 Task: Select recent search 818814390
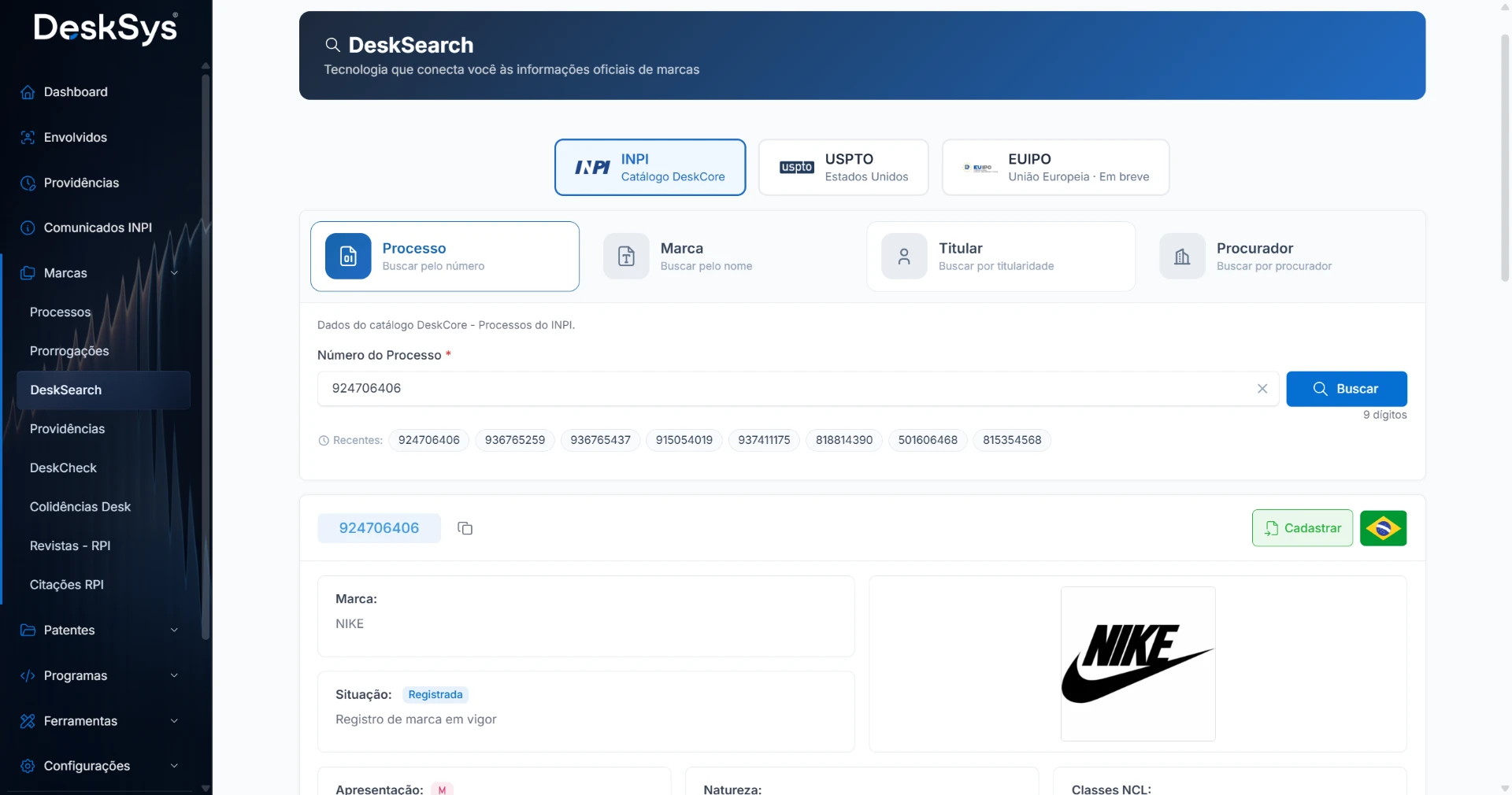844,441
